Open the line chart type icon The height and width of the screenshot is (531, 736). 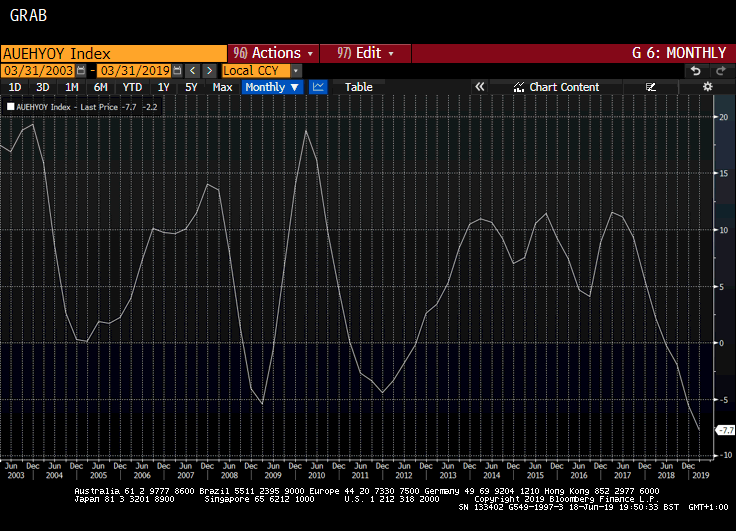pyautogui.click(x=318, y=87)
